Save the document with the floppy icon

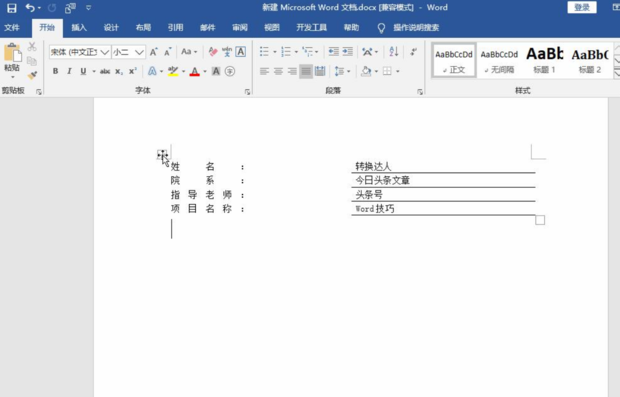[12, 8]
